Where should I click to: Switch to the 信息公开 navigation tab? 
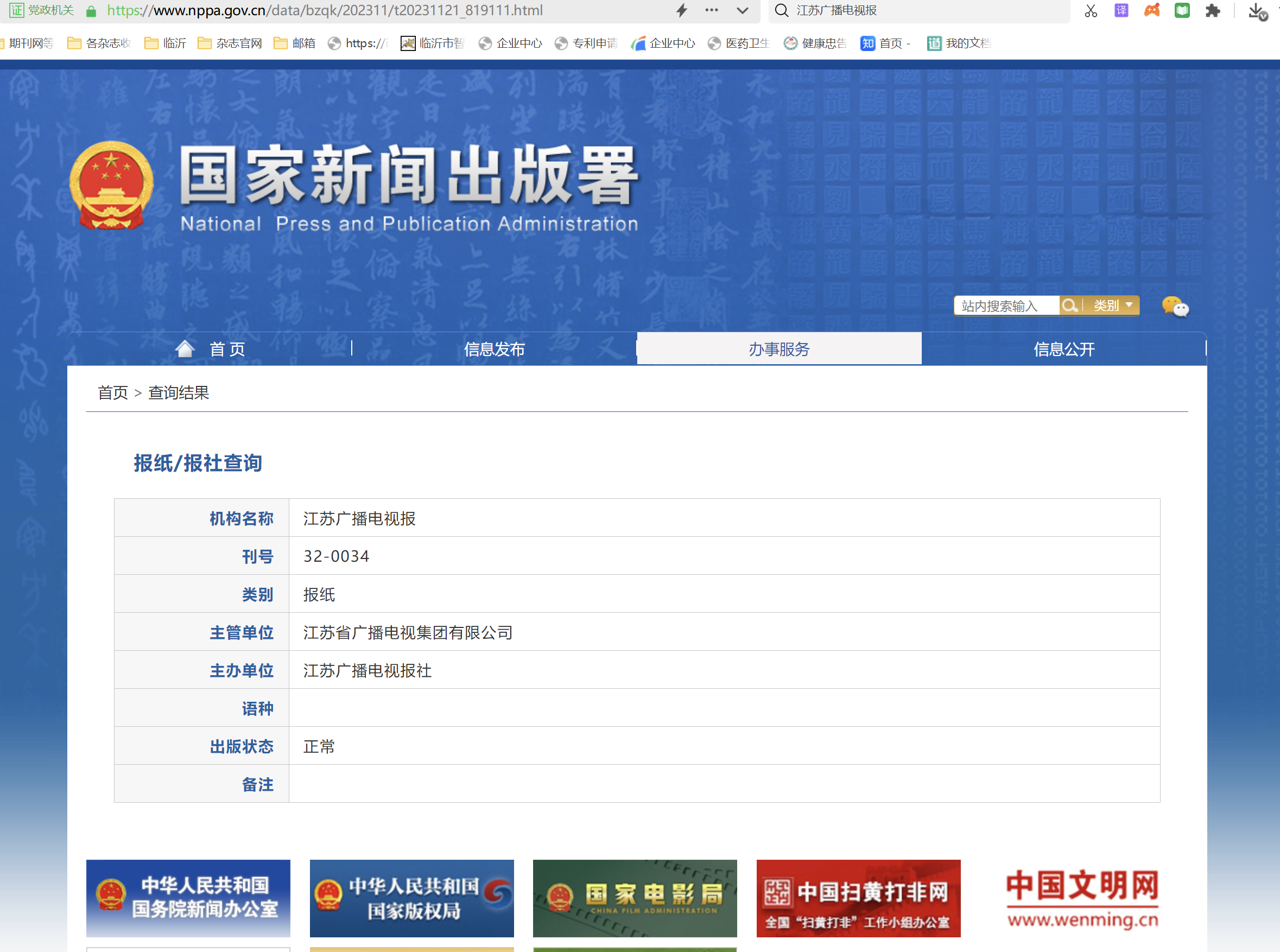tap(1063, 348)
